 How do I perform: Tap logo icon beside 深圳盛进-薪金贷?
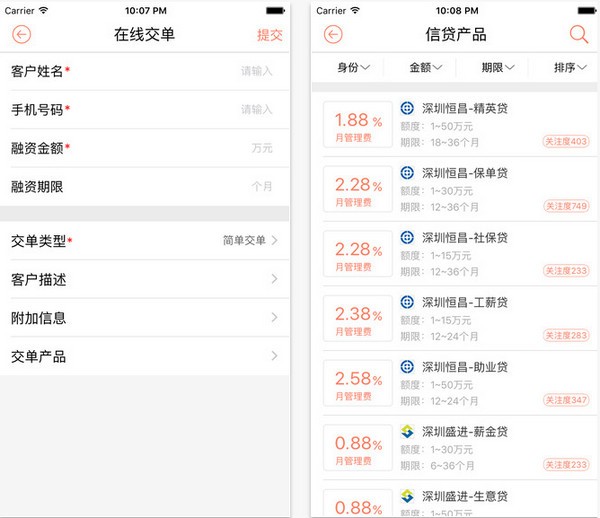point(407,432)
